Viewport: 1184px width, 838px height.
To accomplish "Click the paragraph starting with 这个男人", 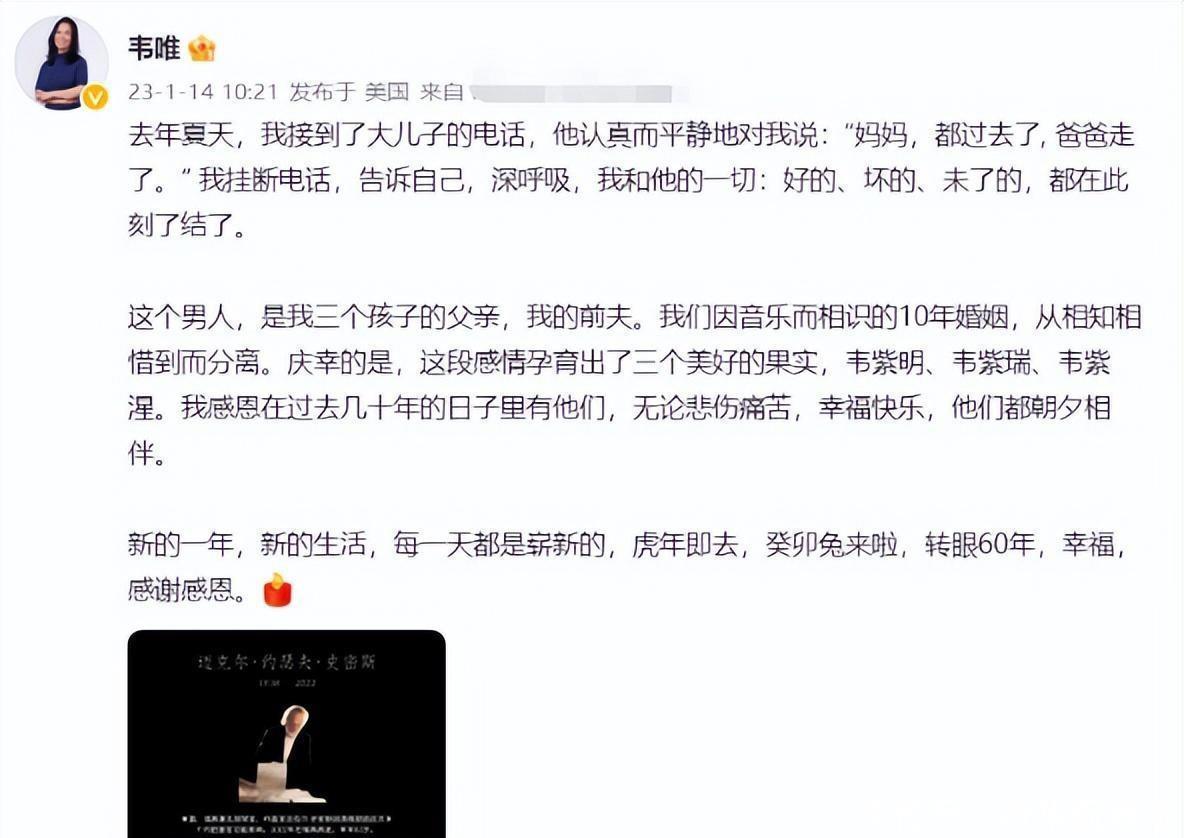I will tap(634, 385).
